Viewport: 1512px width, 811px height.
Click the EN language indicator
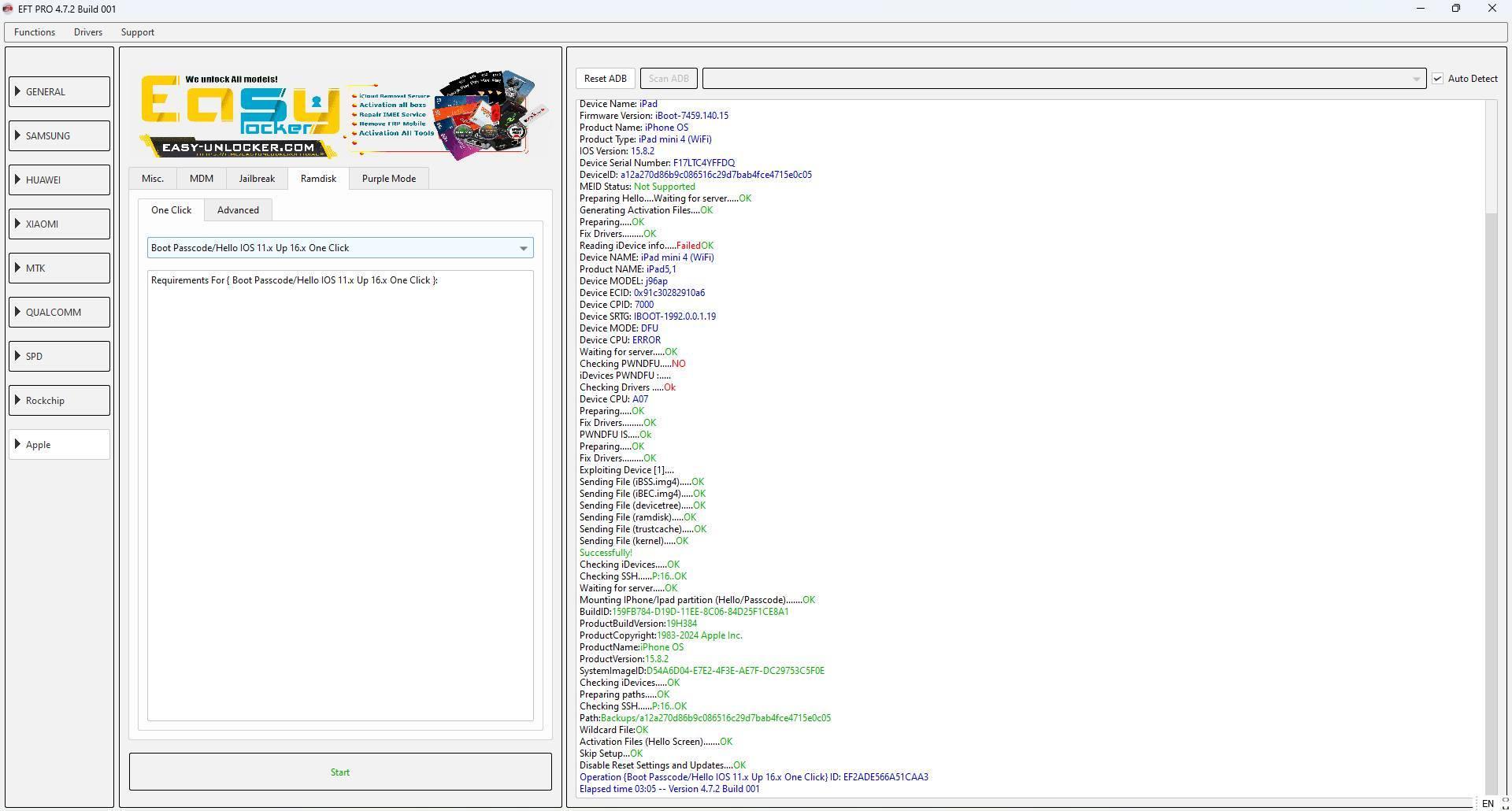pyautogui.click(x=1487, y=803)
